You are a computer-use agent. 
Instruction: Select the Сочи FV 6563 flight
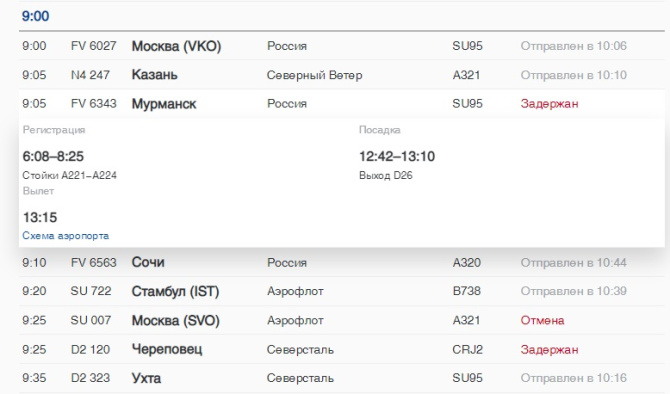(342, 262)
